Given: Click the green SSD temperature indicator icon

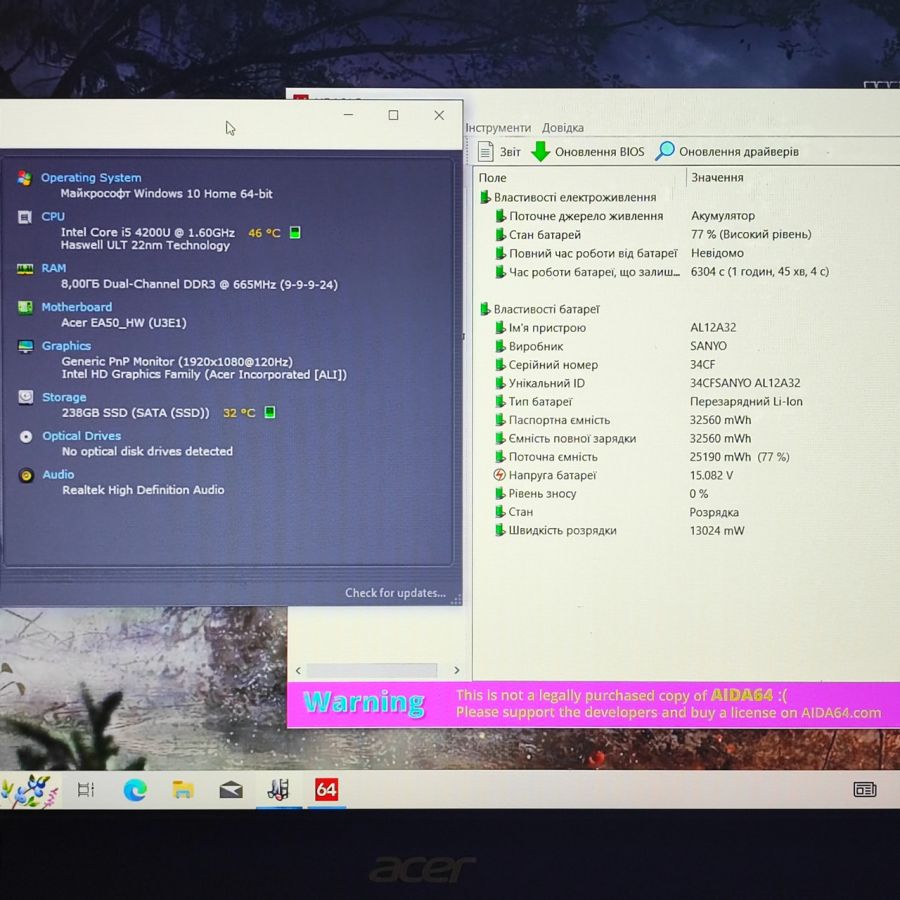Looking at the screenshot, I should pos(270,412).
